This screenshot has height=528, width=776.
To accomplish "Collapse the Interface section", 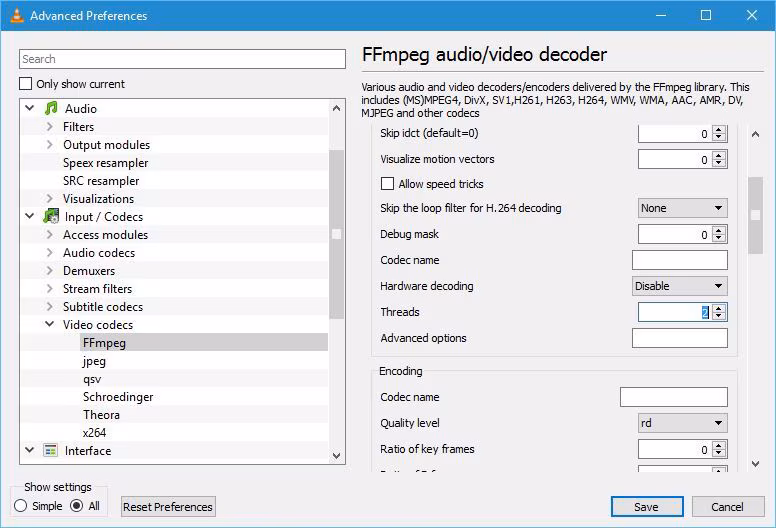I will 30,450.
